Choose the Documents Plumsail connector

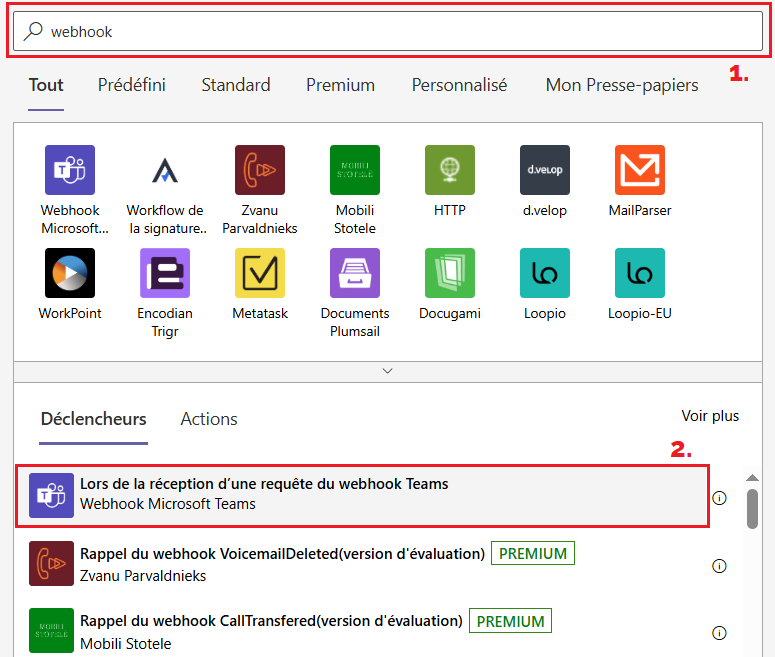(x=355, y=273)
